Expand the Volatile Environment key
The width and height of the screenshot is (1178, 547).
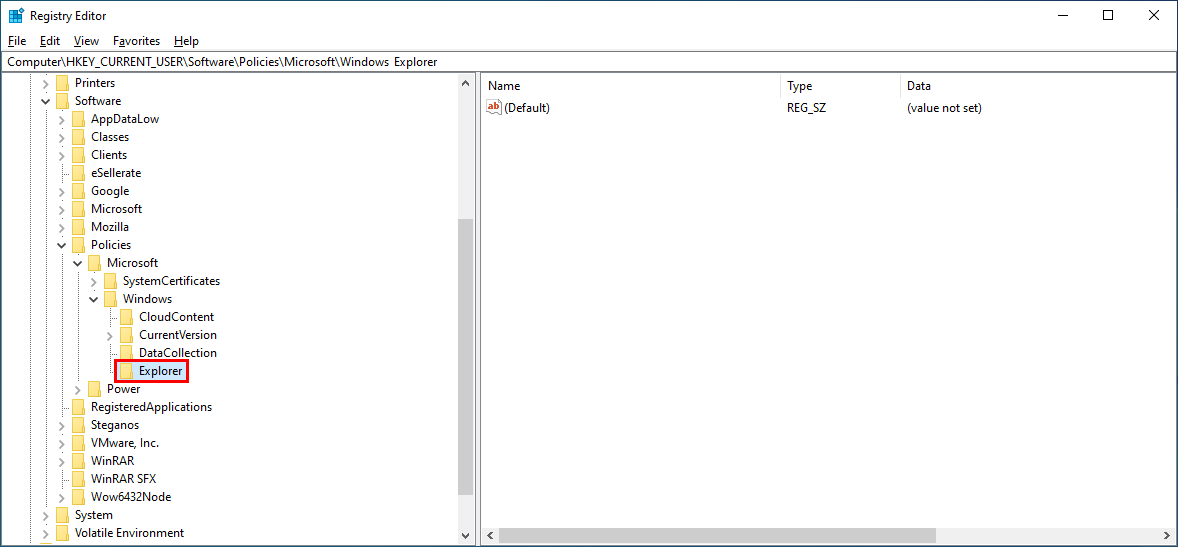coord(46,533)
